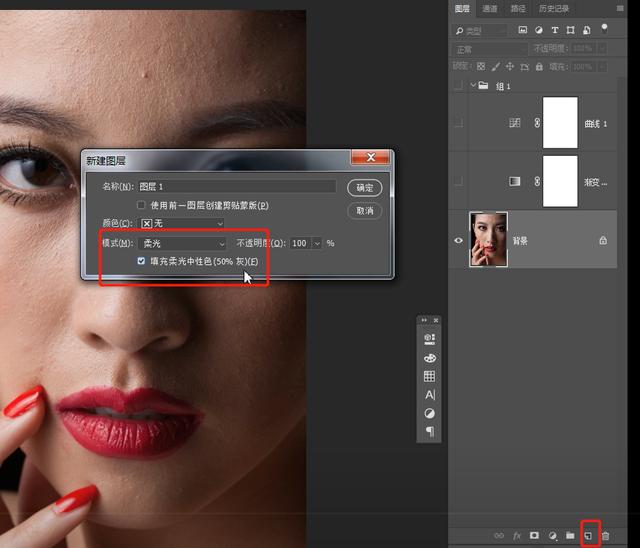Select the gradient layer mask thumbnail
The image size is (640, 548).
click(x=560, y=181)
